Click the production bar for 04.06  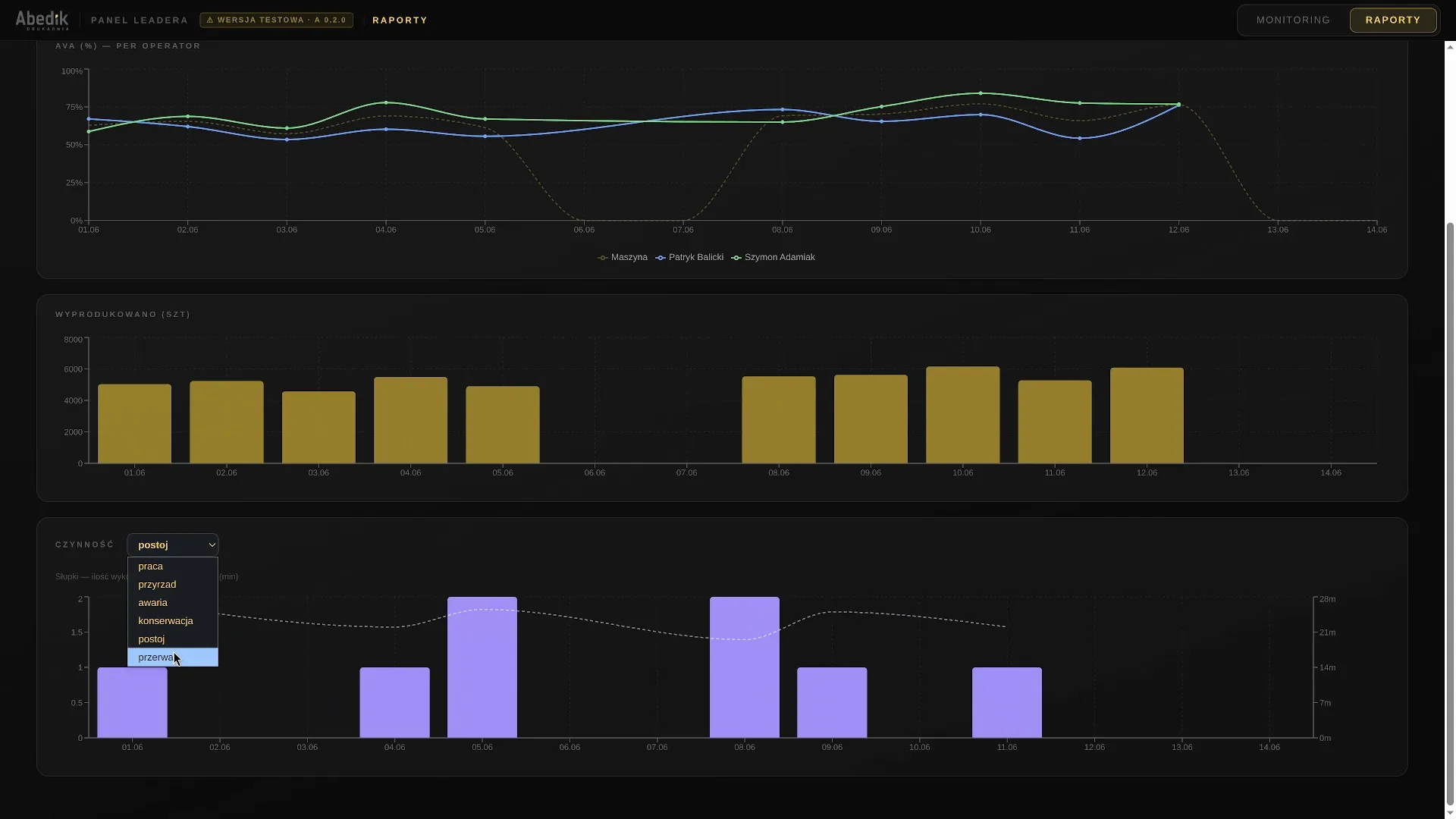[410, 420]
